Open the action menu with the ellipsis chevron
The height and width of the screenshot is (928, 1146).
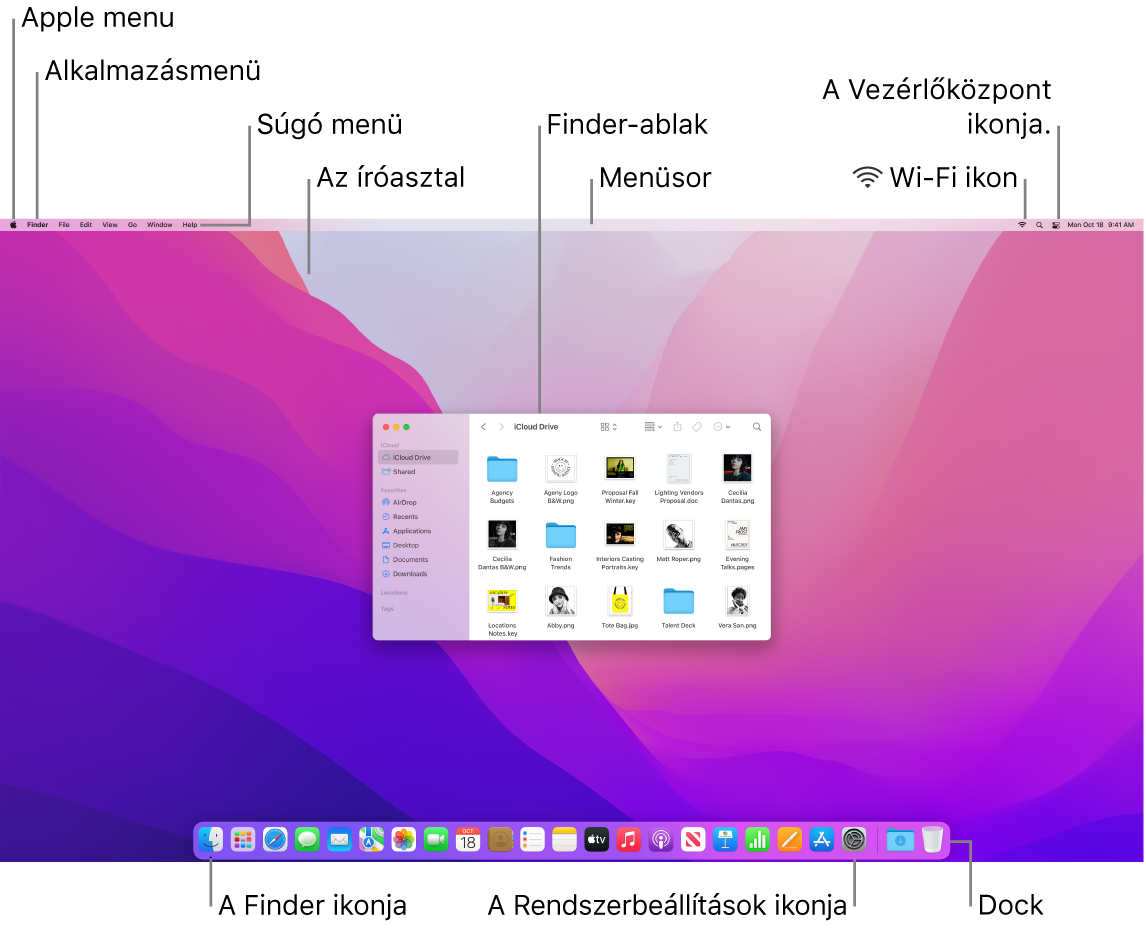(x=719, y=427)
